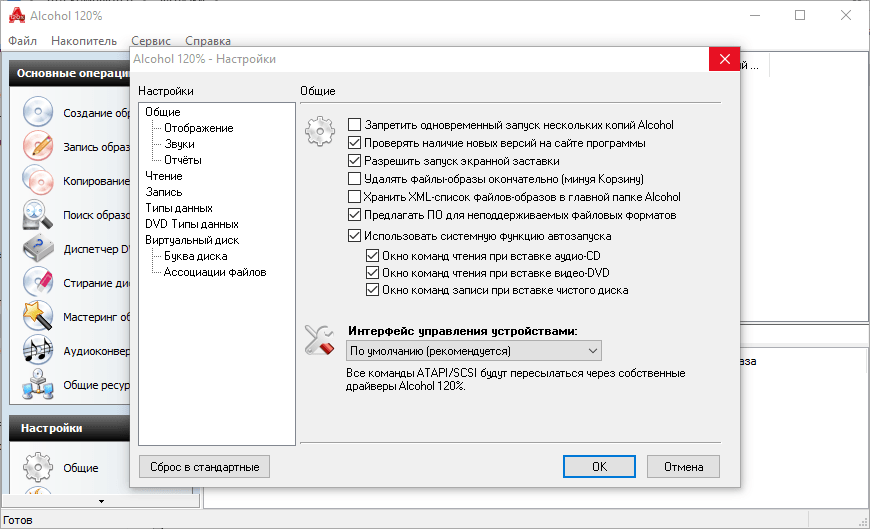Click 'Настройки' panel header in sidebar
Screen dimensions: 870x529
click(x=70, y=428)
